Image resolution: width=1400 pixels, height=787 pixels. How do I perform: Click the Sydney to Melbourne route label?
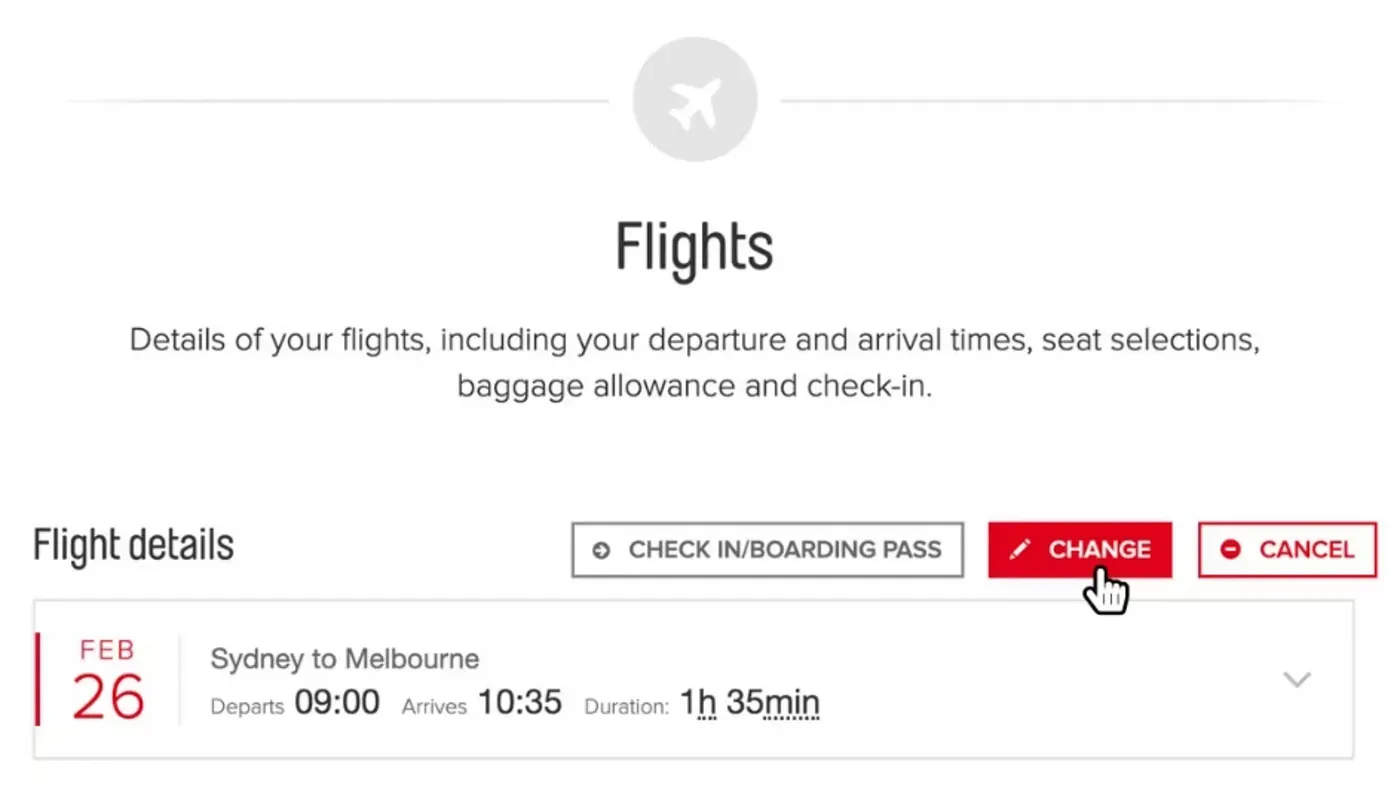click(x=344, y=658)
